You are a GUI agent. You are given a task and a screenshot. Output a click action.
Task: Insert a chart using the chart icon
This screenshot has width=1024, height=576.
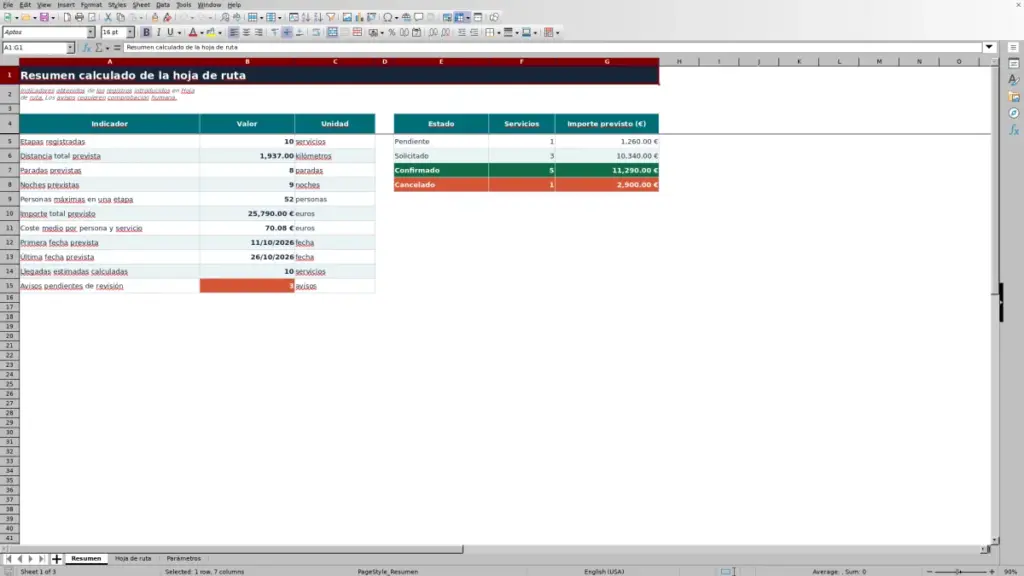point(360,18)
